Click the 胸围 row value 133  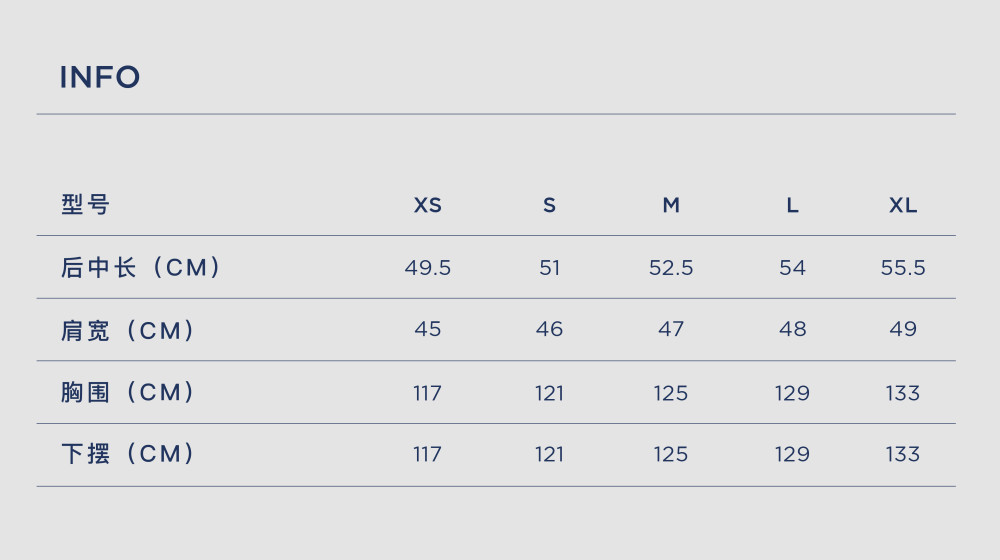pyautogui.click(x=903, y=393)
